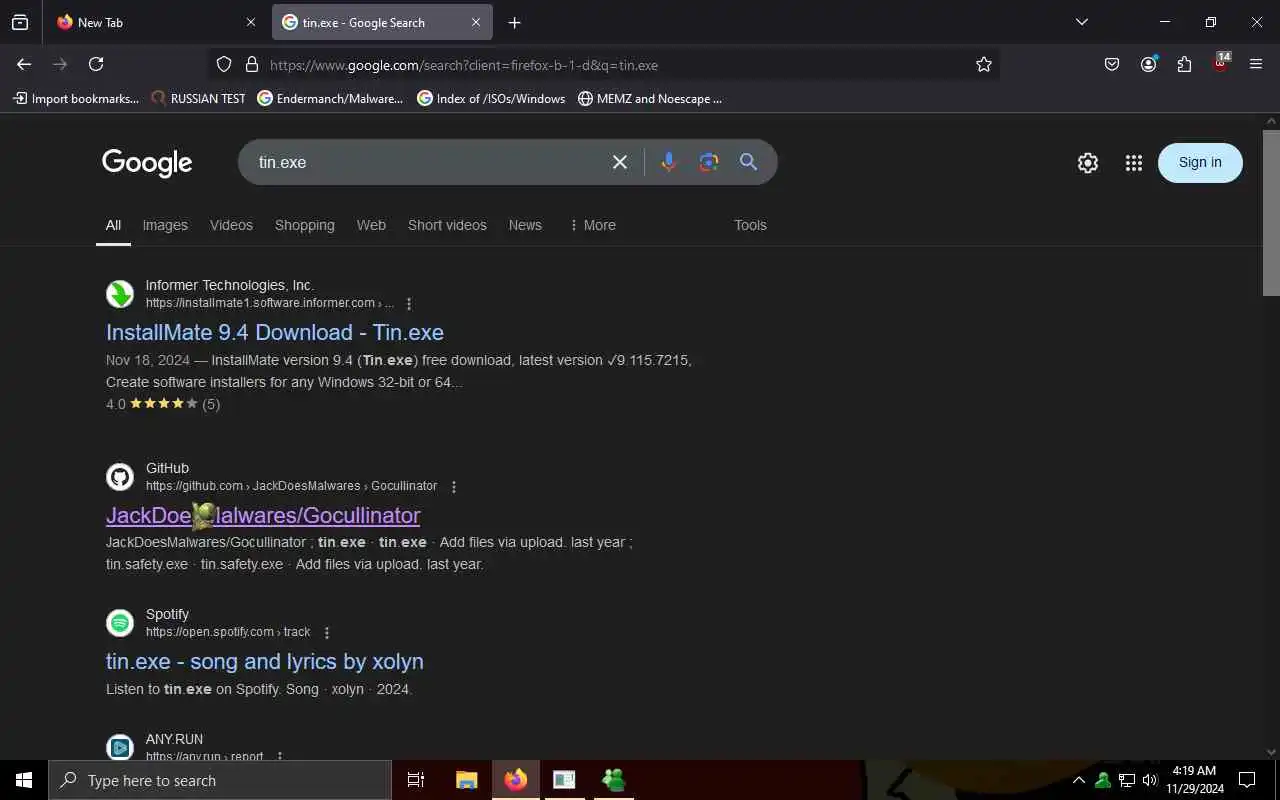The height and width of the screenshot is (800, 1280).
Task: Open Google quick settings gear
Action: point(1088,163)
